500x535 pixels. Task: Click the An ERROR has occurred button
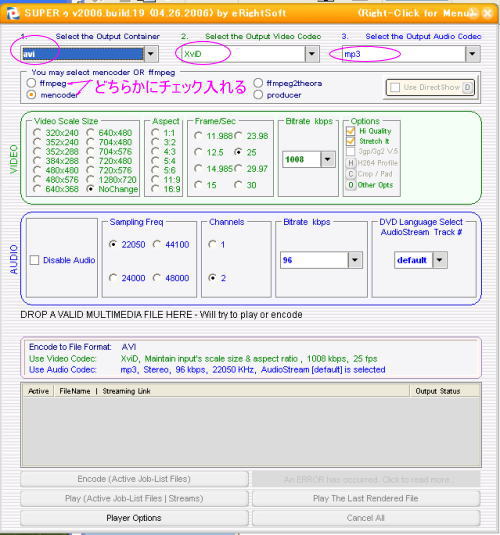(366, 479)
